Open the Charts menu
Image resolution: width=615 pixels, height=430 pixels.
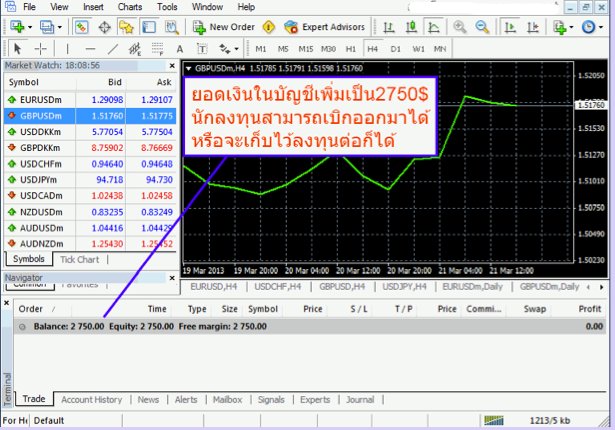coord(130,7)
